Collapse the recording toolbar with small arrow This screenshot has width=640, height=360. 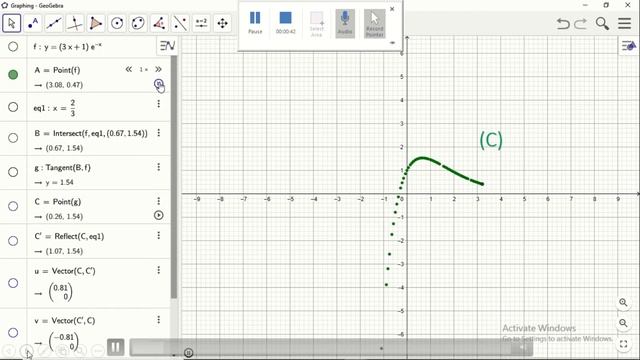tap(392, 42)
